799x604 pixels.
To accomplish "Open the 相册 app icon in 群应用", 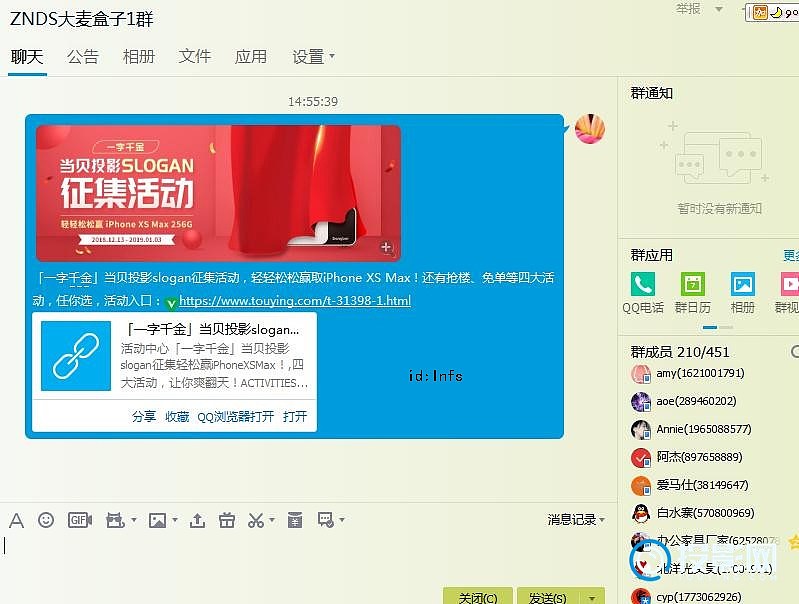I will point(742,284).
